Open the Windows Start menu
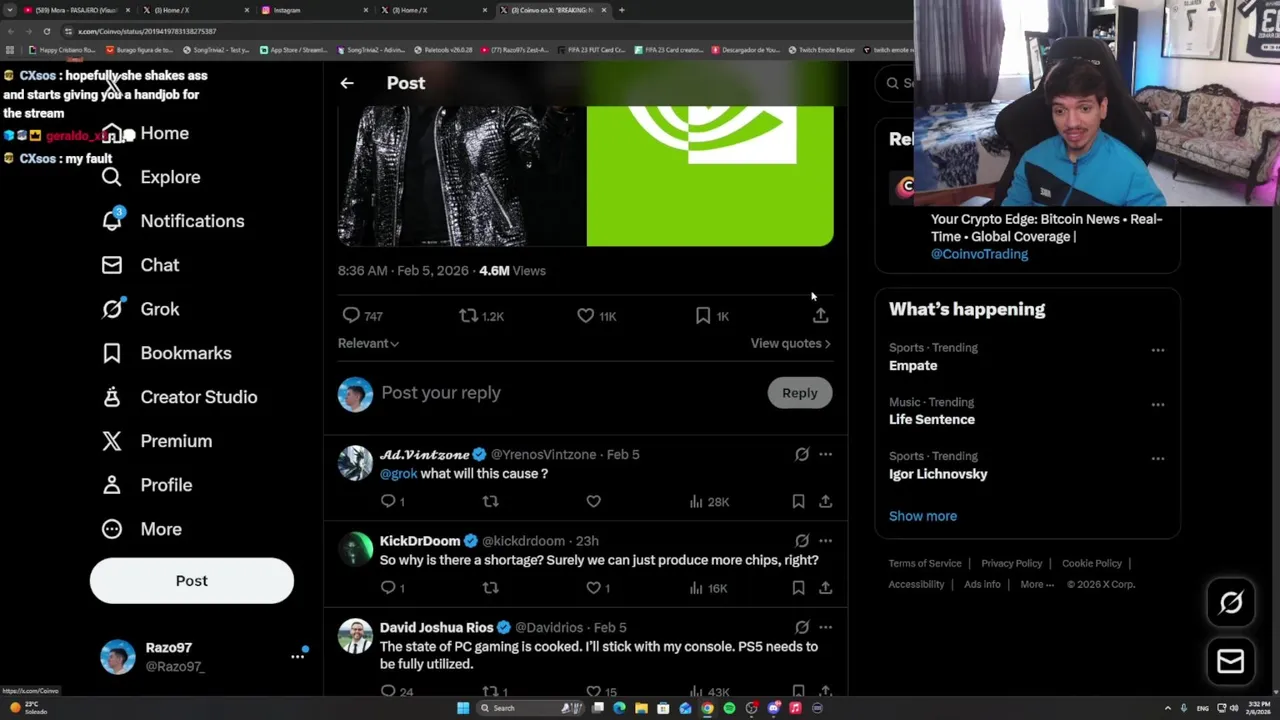The width and height of the screenshot is (1280, 720). (463, 708)
